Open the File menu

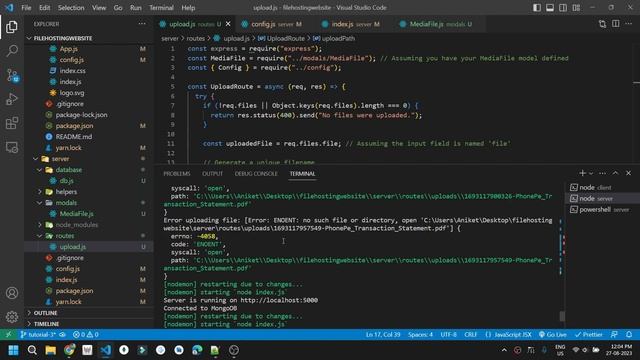(x=26, y=8)
